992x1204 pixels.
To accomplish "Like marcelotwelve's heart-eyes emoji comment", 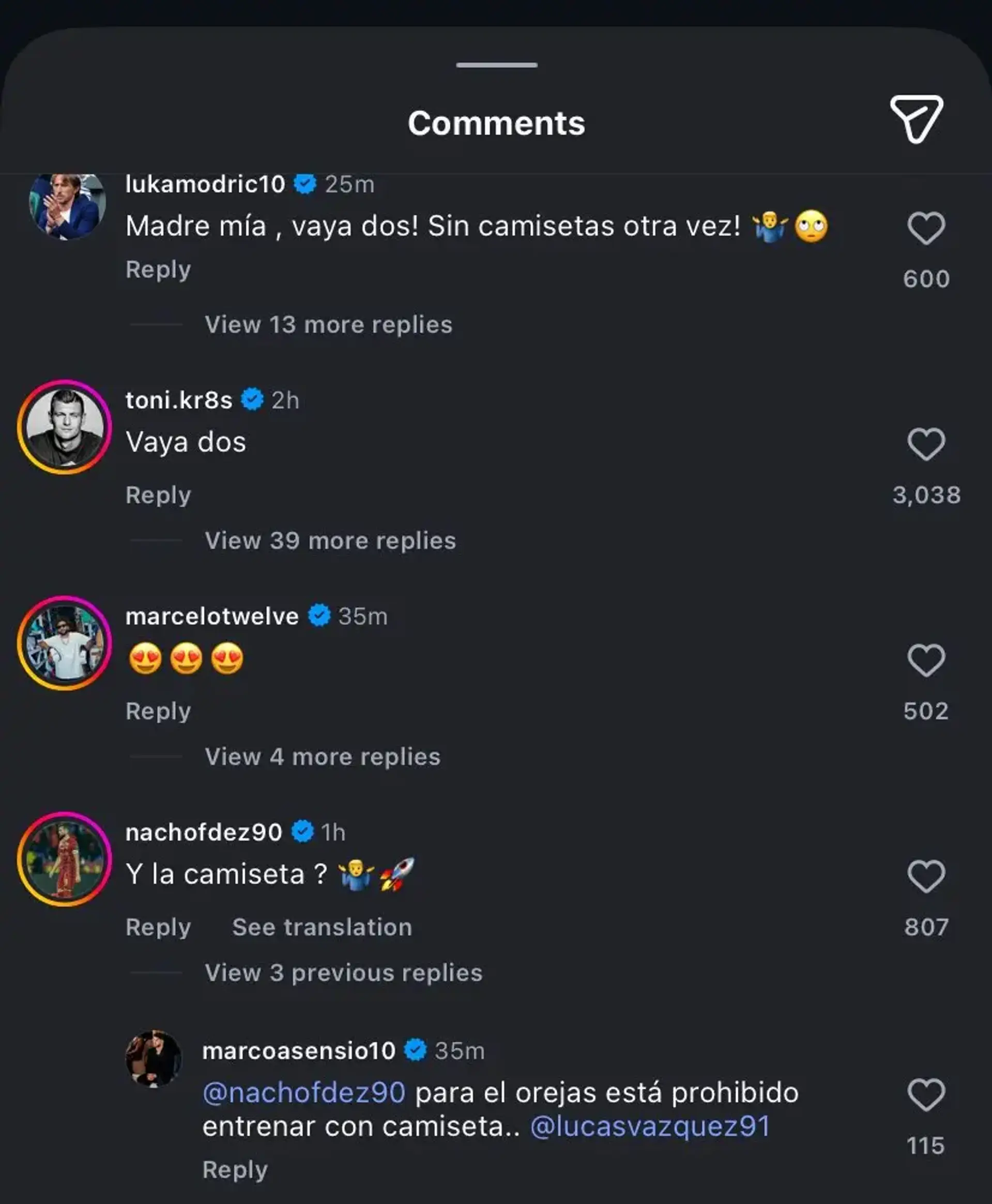I will 926,660.
